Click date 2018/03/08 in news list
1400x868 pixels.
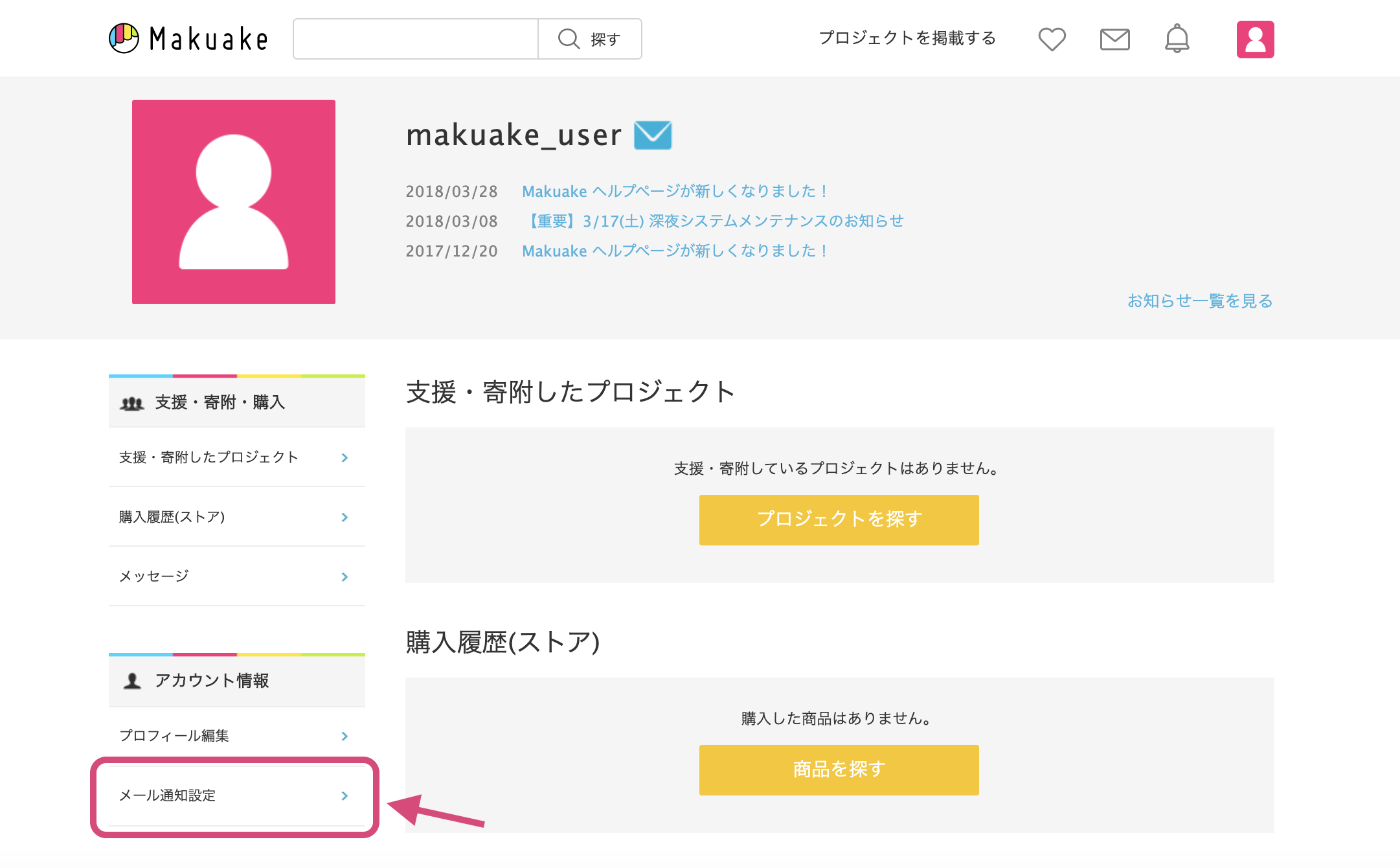point(452,222)
